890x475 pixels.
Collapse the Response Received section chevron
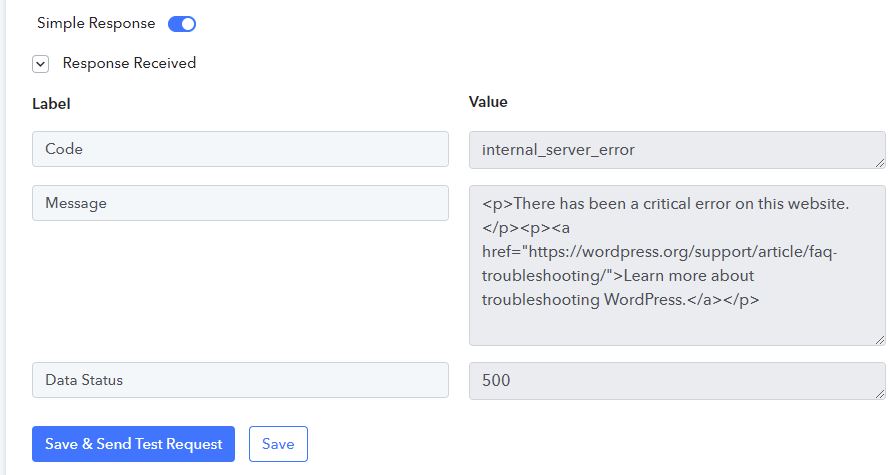[41, 64]
